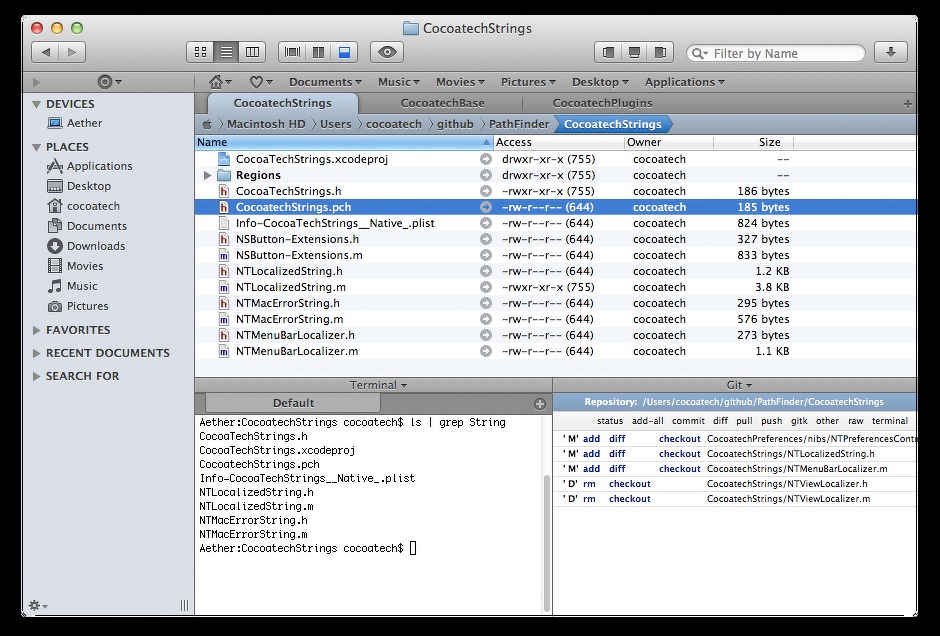Switch to the CocoatechPlugins tab

(x=602, y=103)
